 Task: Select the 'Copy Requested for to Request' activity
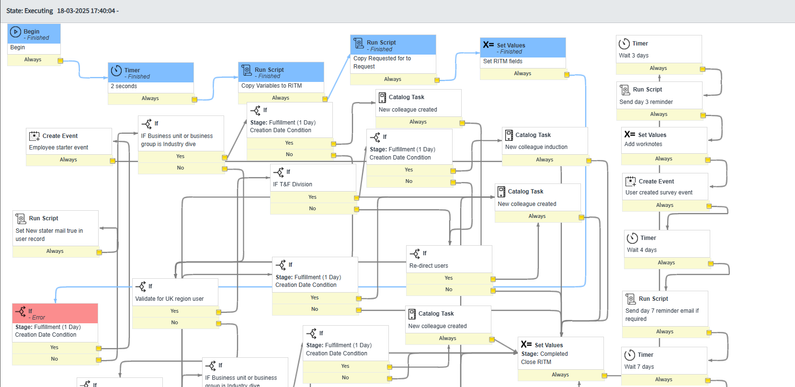point(393,60)
